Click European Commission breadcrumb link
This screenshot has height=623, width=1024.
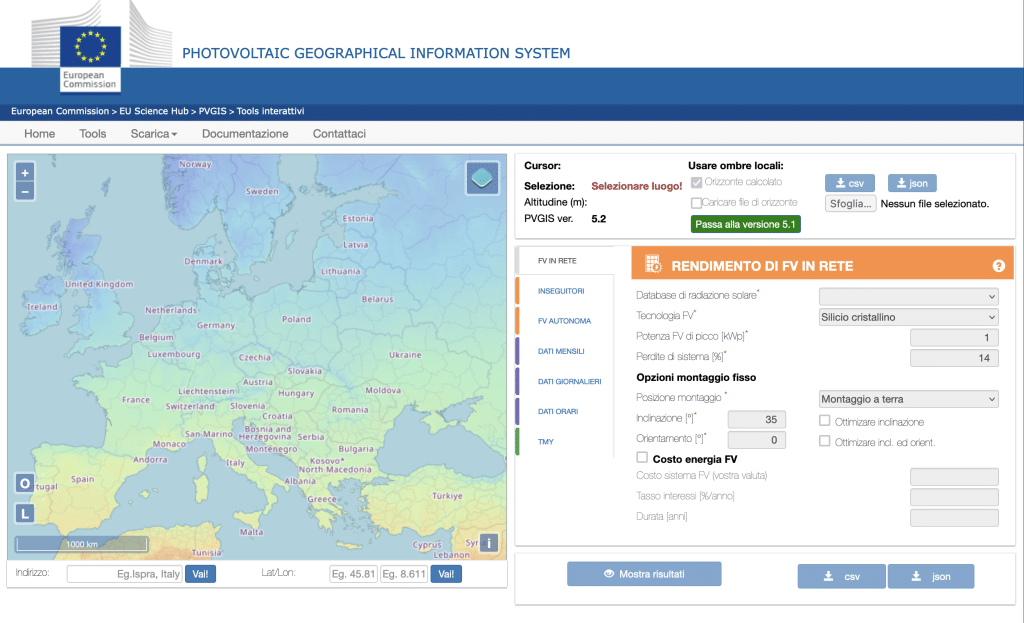60,111
